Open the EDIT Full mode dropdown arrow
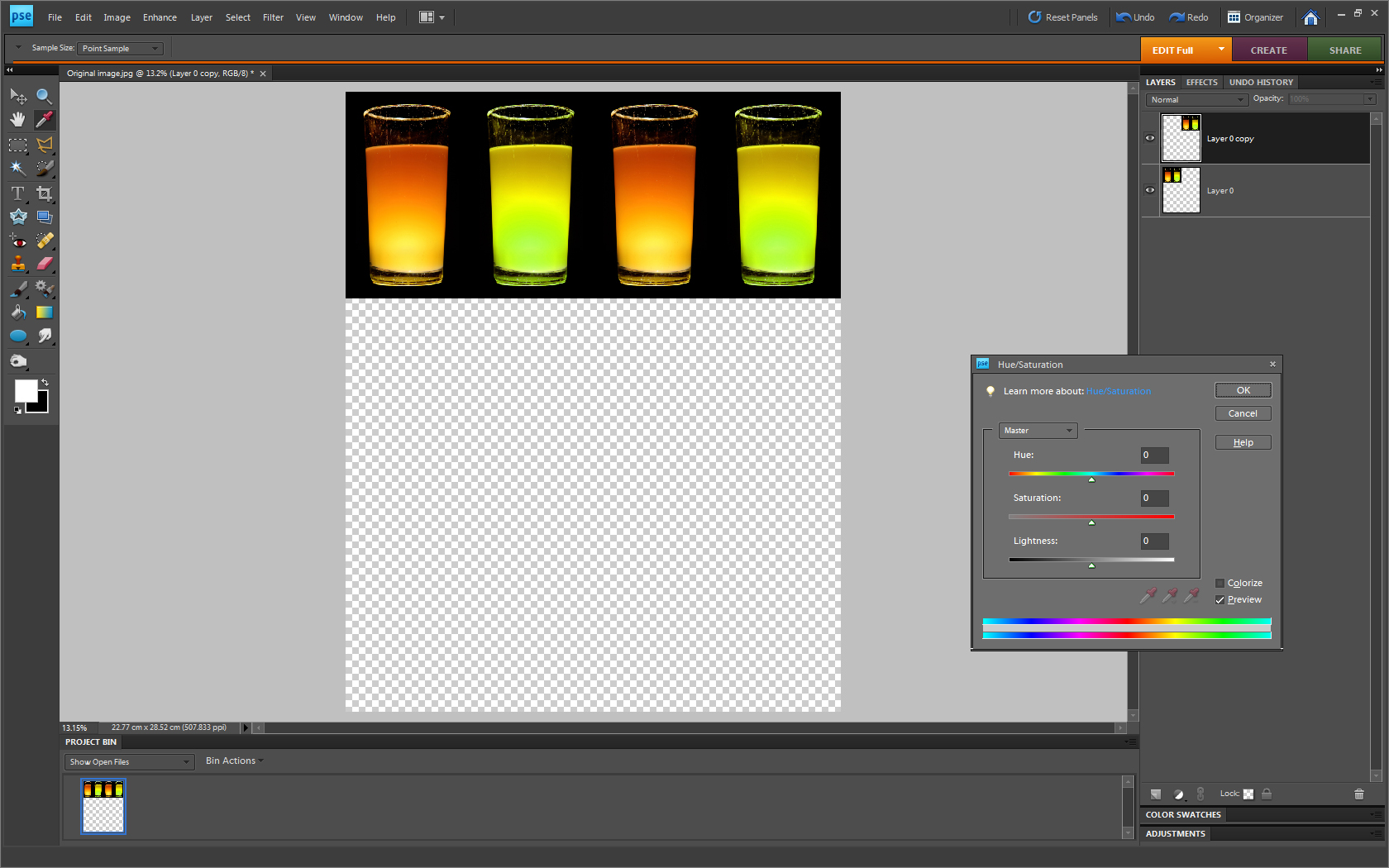 tap(1221, 50)
